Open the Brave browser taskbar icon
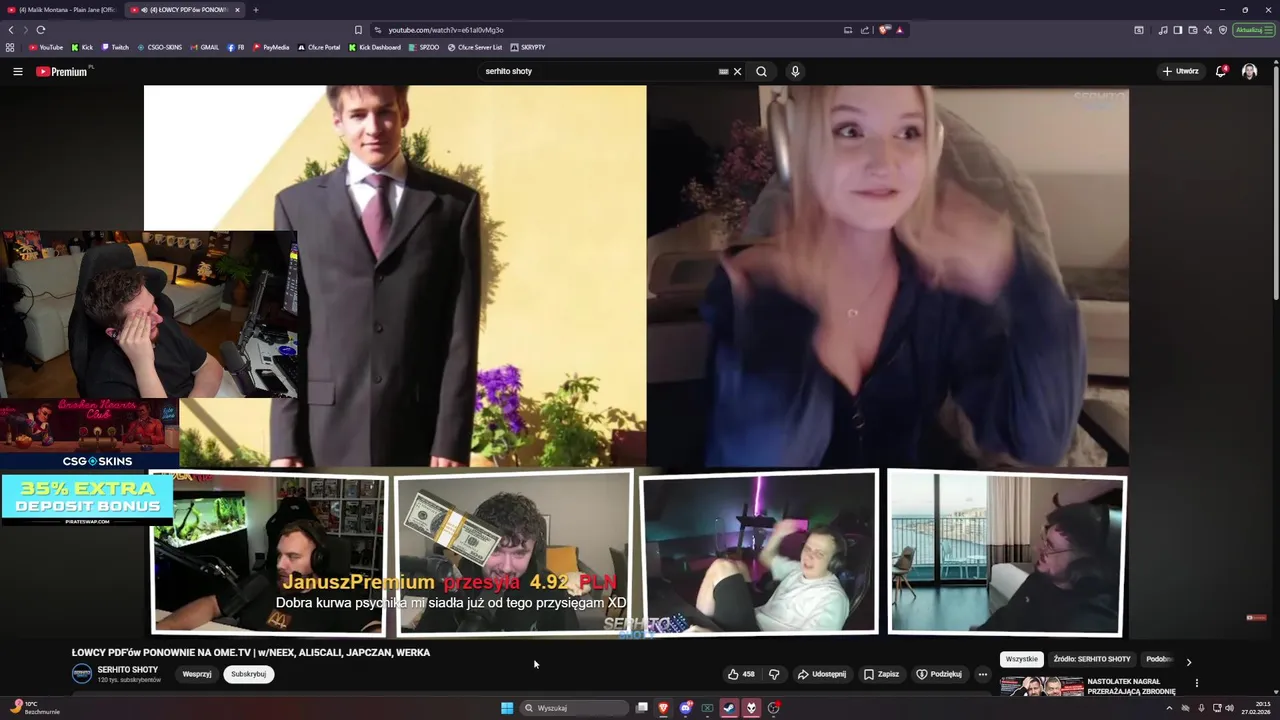The height and width of the screenshot is (720, 1280). coord(663,708)
